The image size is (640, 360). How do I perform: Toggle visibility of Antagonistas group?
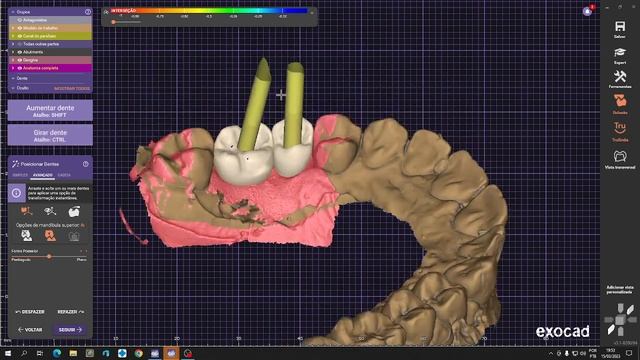click(19, 20)
